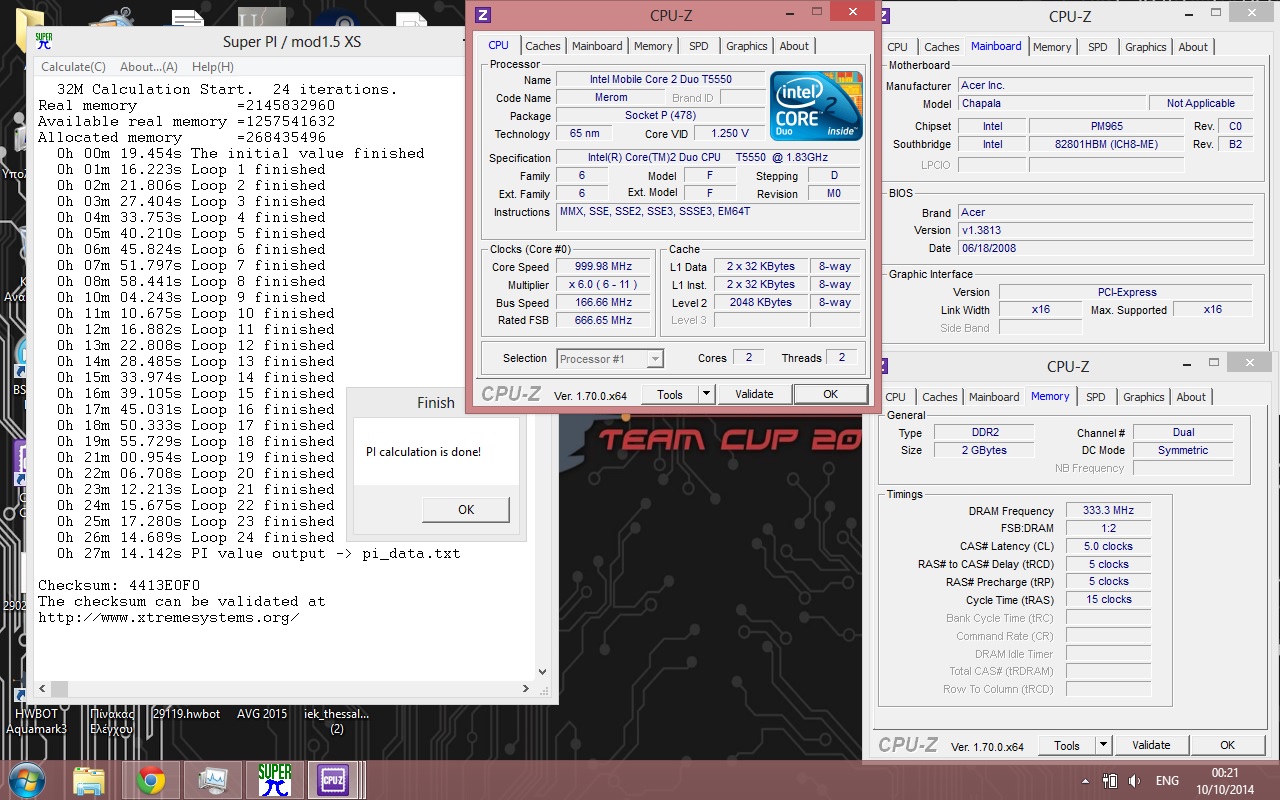Click OK in Memory CPU-Z window

[x=1227, y=745]
